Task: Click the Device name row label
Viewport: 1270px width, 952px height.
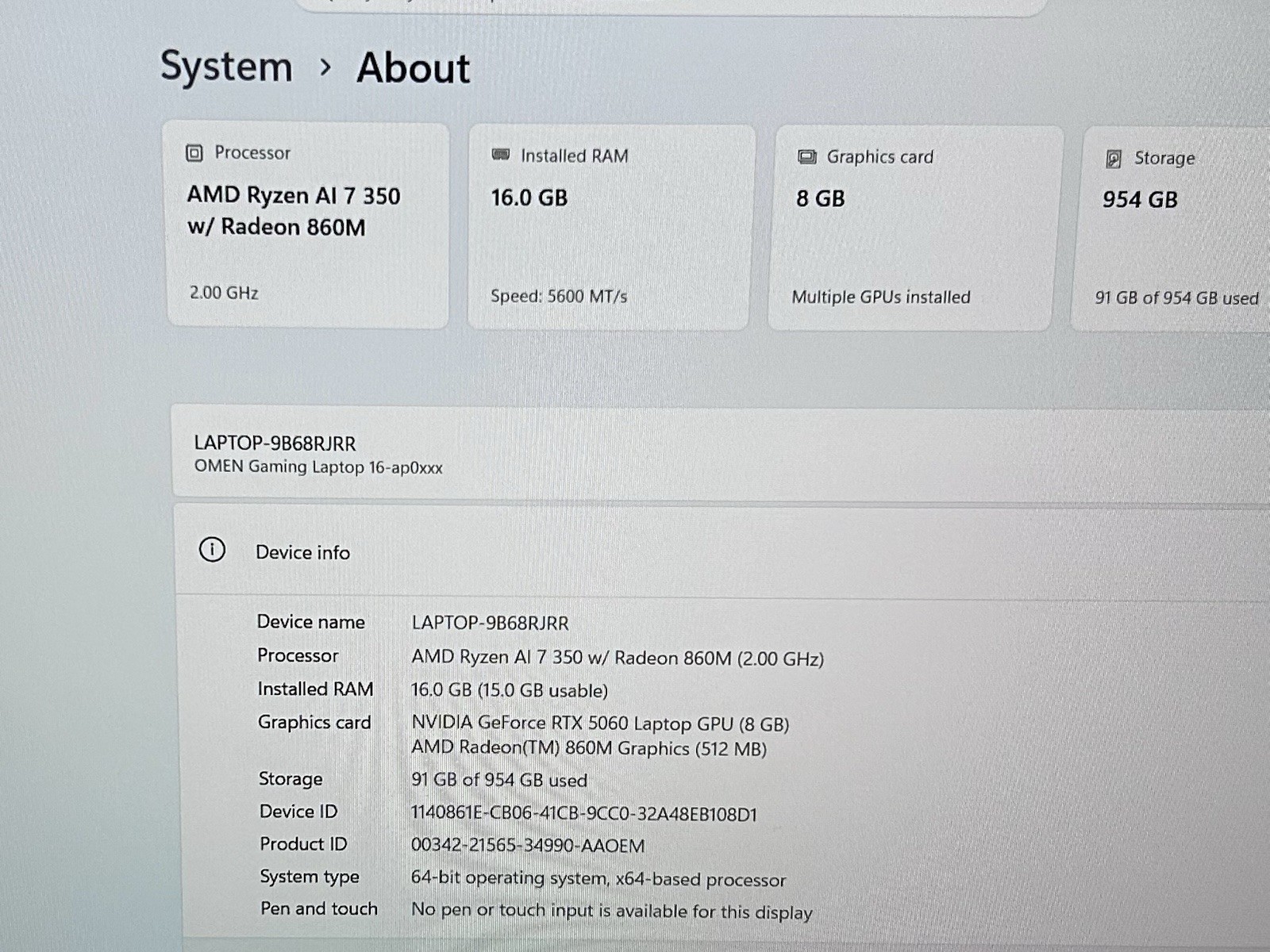Action: click(x=311, y=622)
